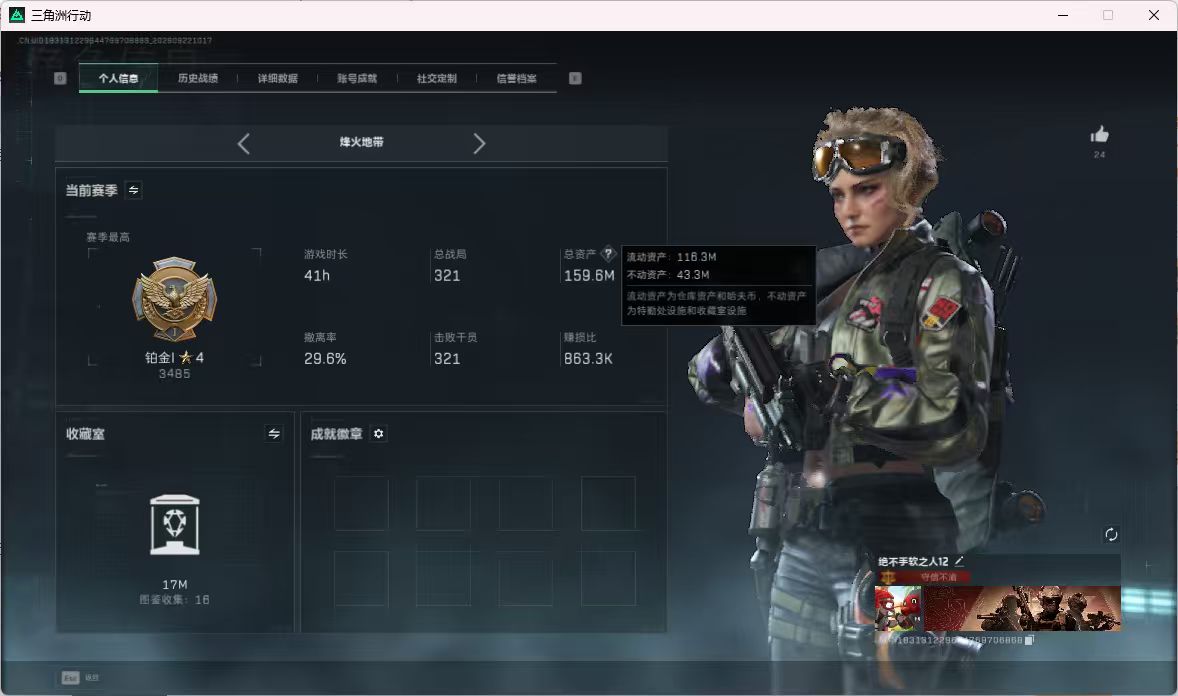The image size is (1178, 696).
Task: Click the 总资产 value 159.6M
Action: (x=589, y=276)
